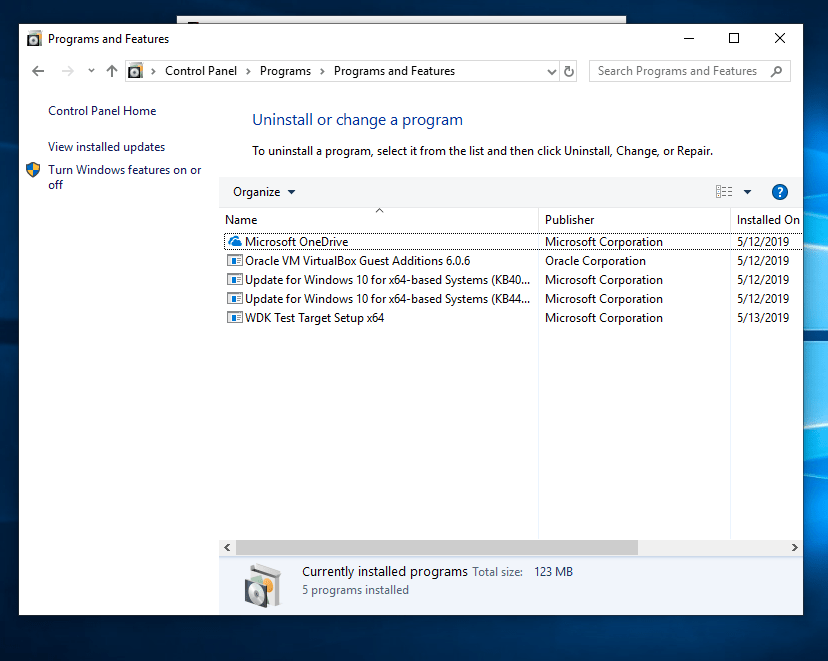Viewport: 828px width, 661px height.
Task: Maximize the Programs and Features window
Action: (x=733, y=38)
